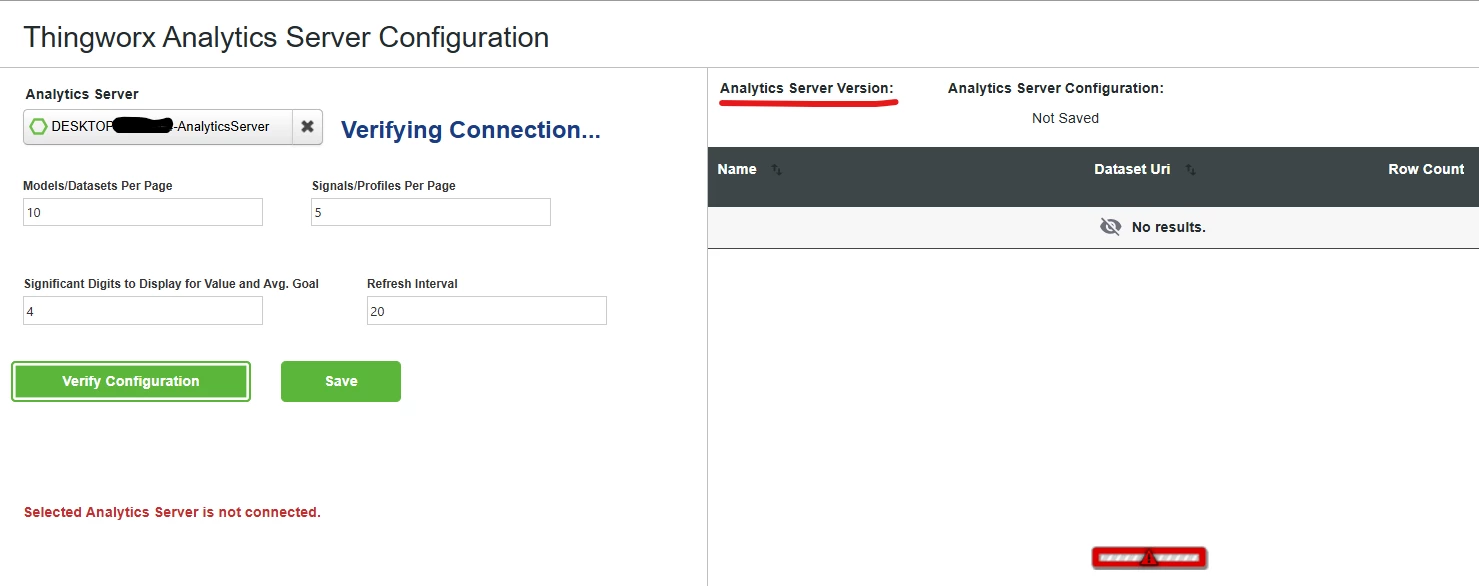1479x586 pixels.
Task: Sort by Name column arrows icon
Action: [777, 170]
